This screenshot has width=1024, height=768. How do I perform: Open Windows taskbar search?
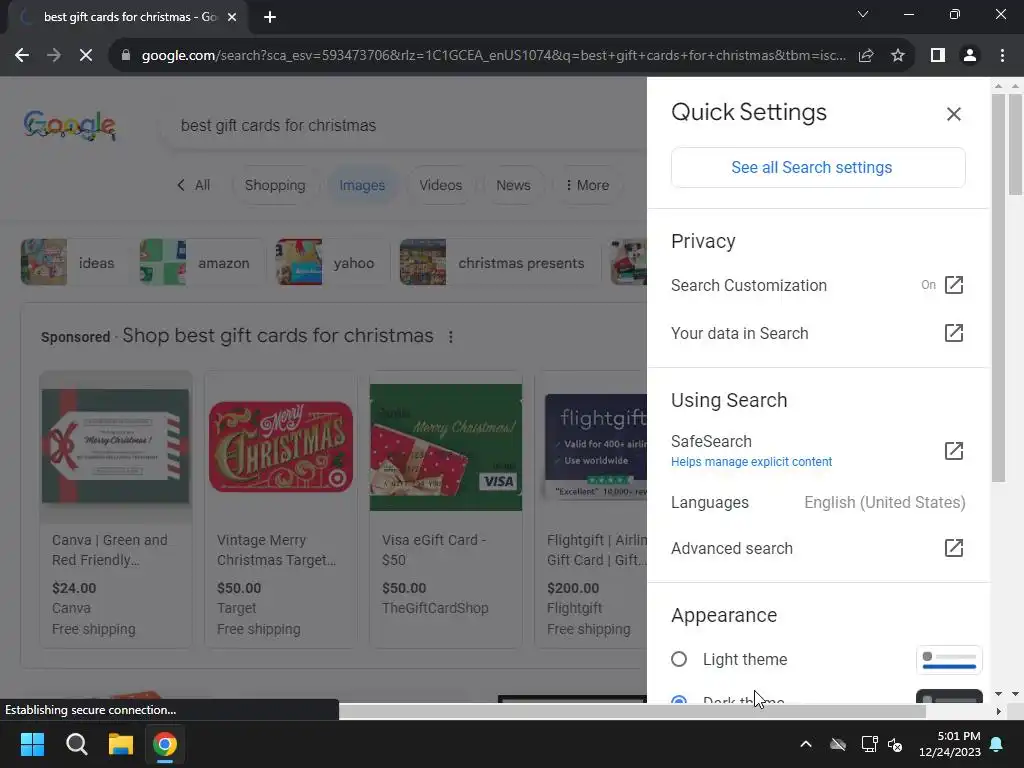click(76, 744)
